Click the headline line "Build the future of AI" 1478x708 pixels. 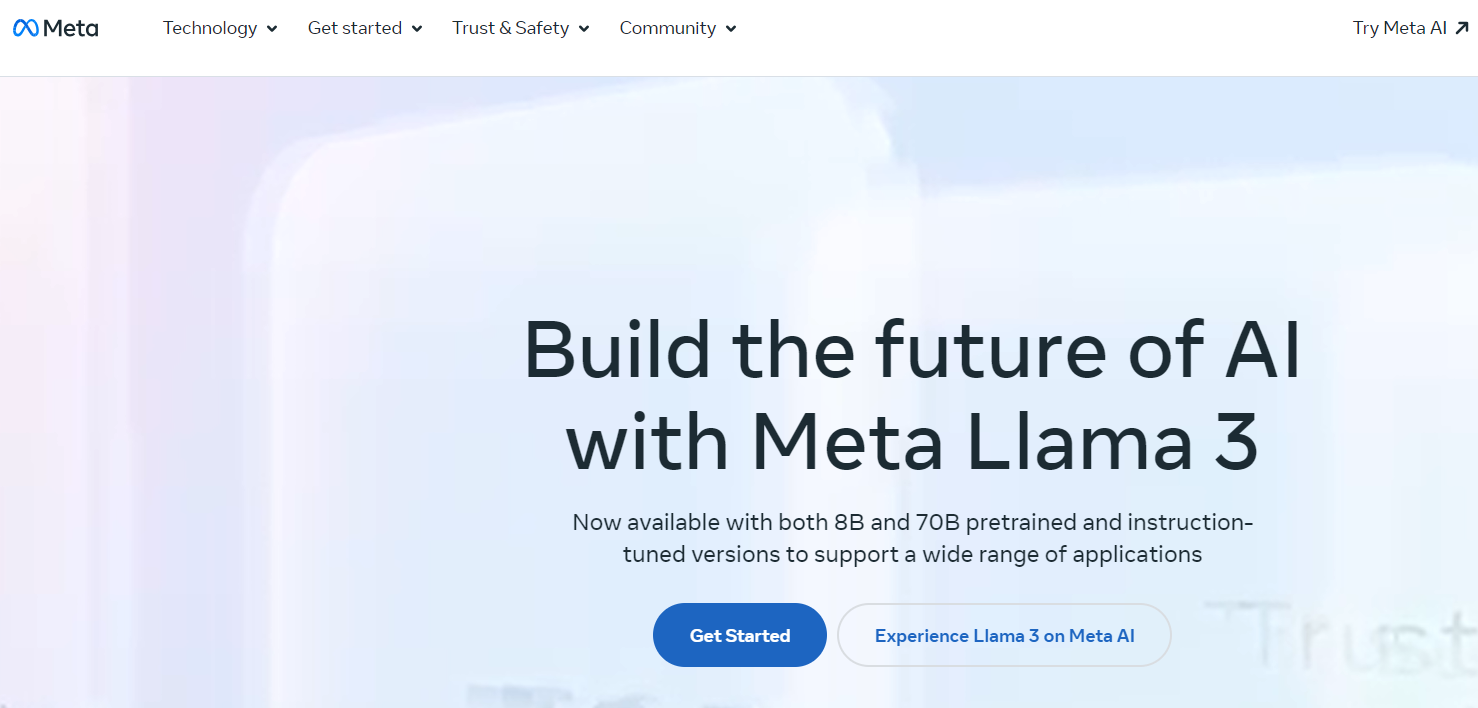tap(912, 350)
